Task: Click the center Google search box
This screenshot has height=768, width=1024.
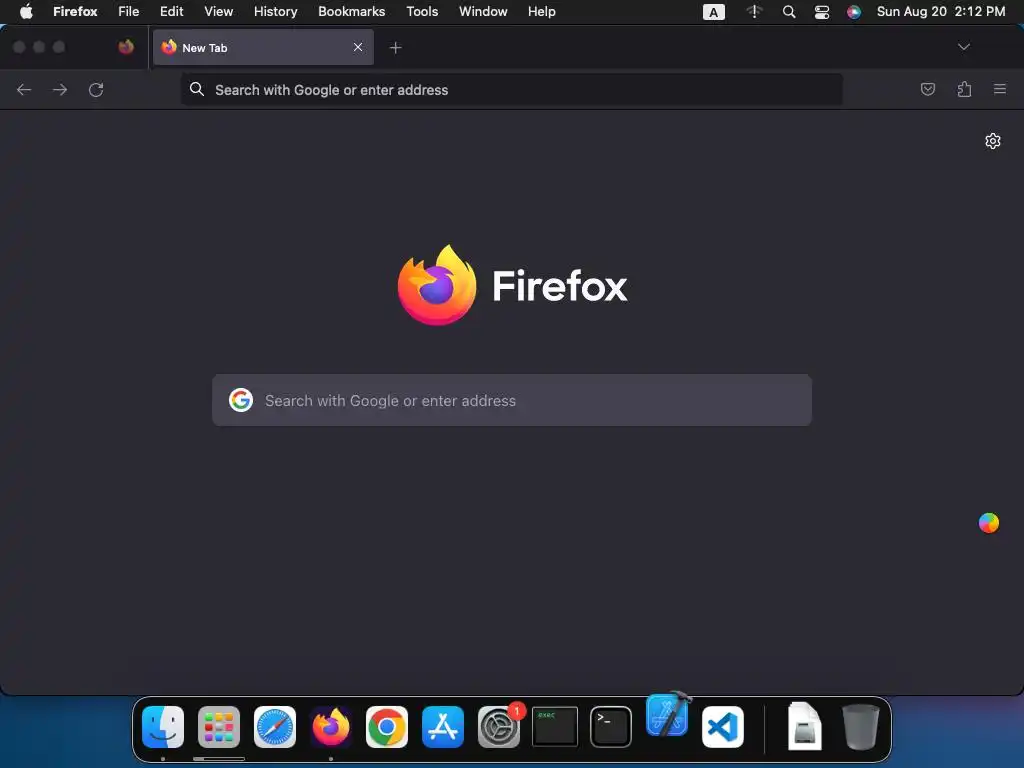Action: [512, 400]
